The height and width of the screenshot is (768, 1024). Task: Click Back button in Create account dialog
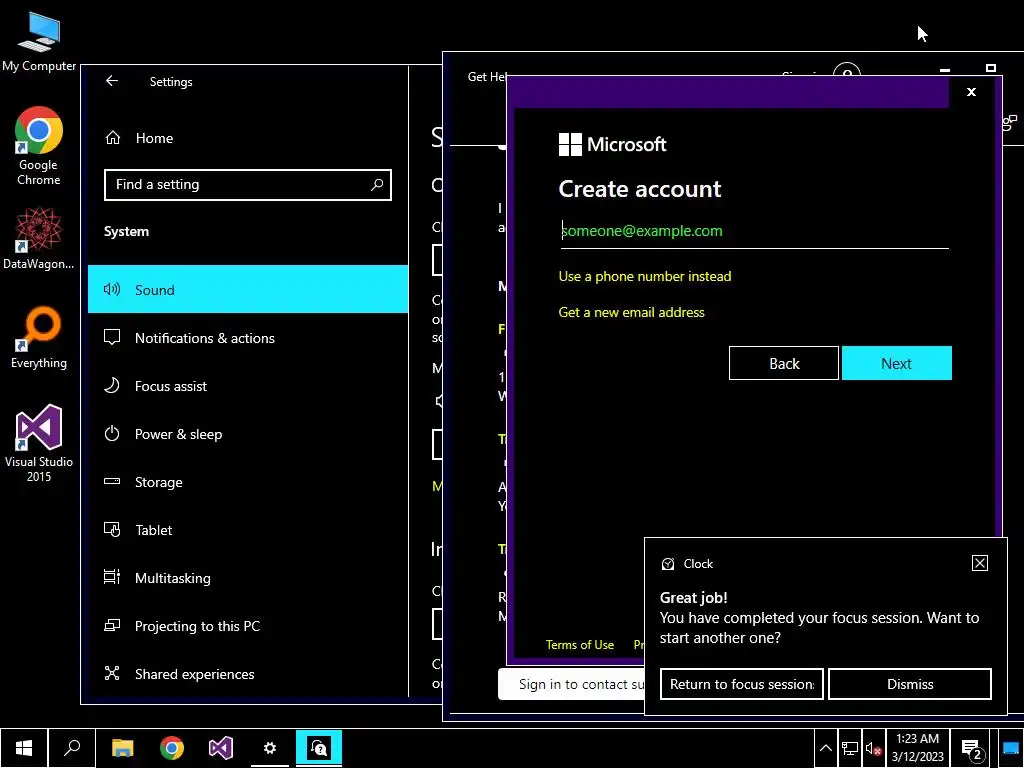click(x=784, y=363)
